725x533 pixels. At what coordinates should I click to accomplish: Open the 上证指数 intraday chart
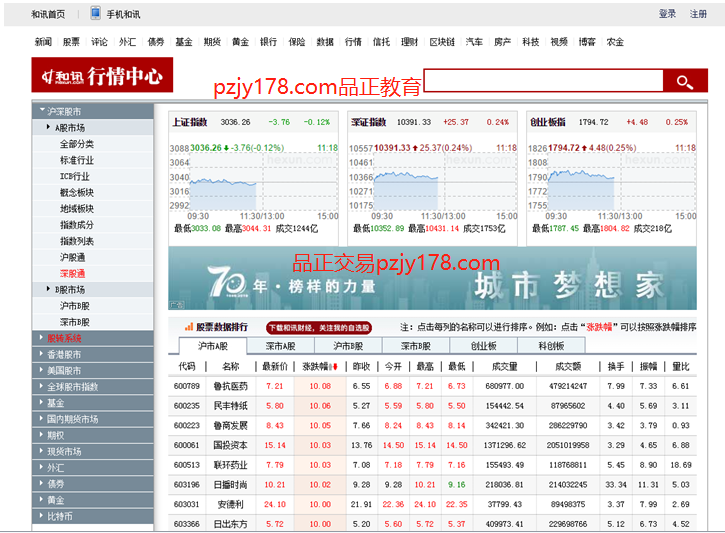coord(253,183)
